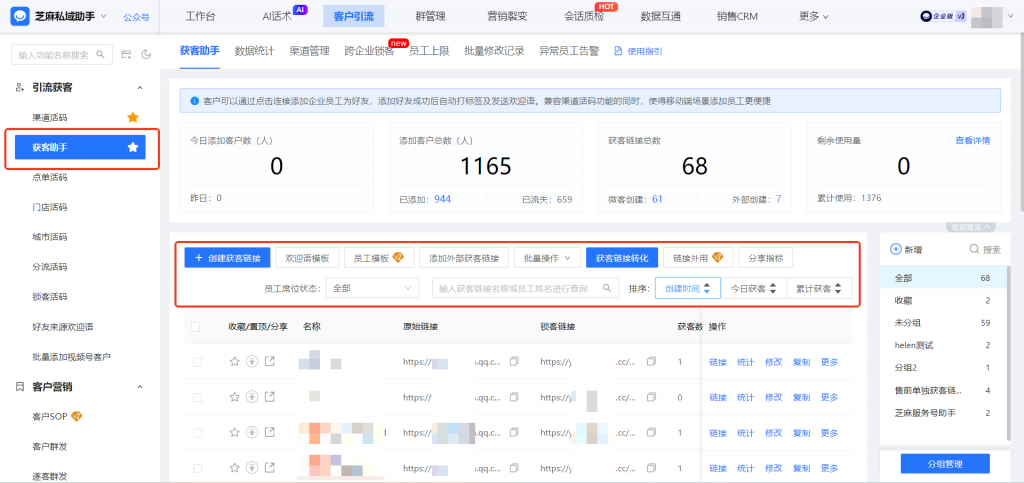Favorite the first link row with the star icon
The width and height of the screenshot is (1024, 483).
(235, 362)
